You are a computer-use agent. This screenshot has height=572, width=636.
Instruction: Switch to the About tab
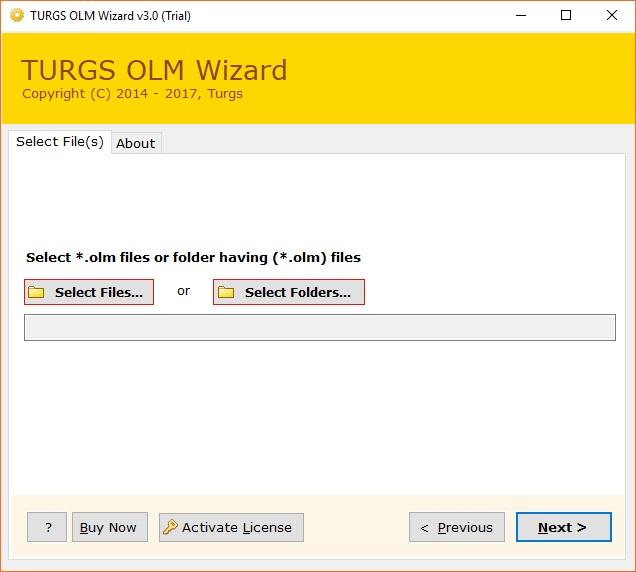pos(135,143)
